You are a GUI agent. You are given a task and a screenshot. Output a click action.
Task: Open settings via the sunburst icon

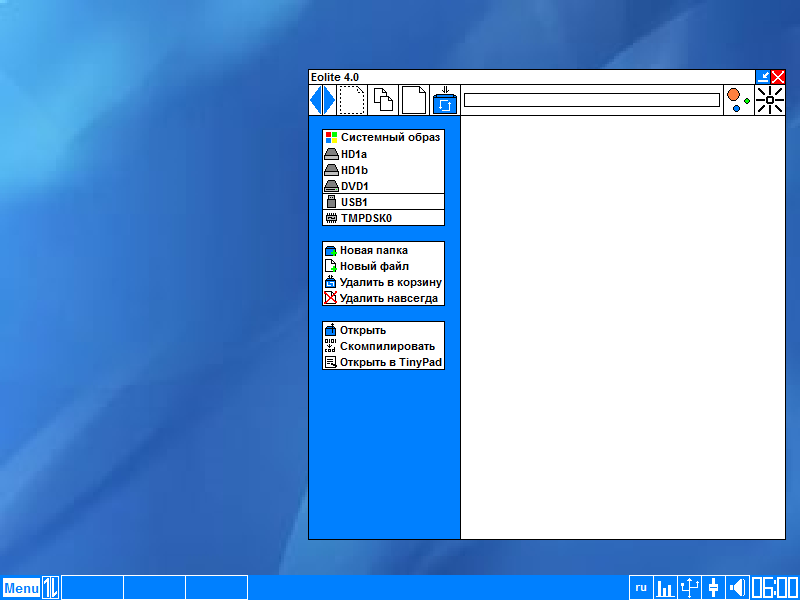tap(769, 100)
